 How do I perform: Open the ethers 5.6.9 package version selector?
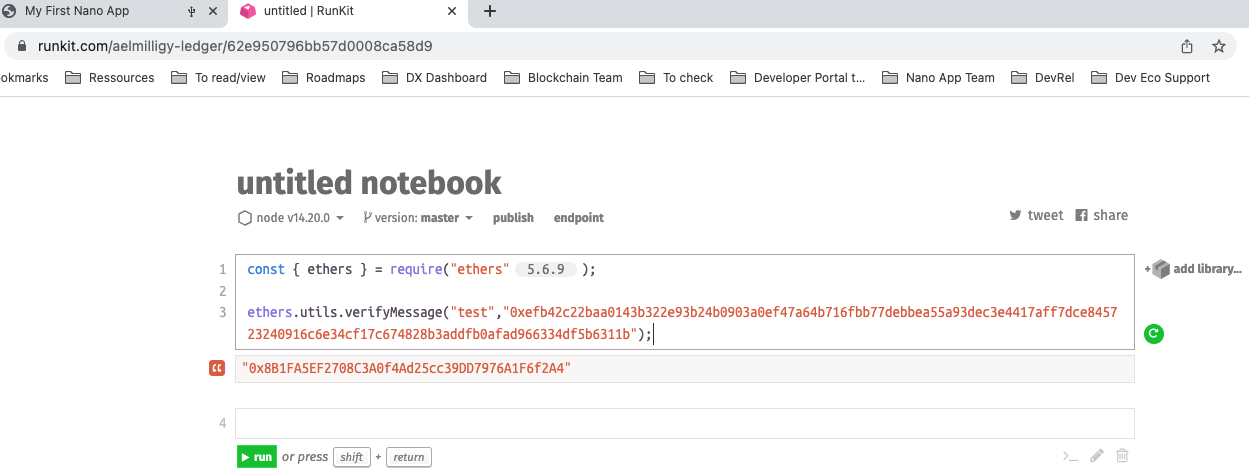[546, 269]
